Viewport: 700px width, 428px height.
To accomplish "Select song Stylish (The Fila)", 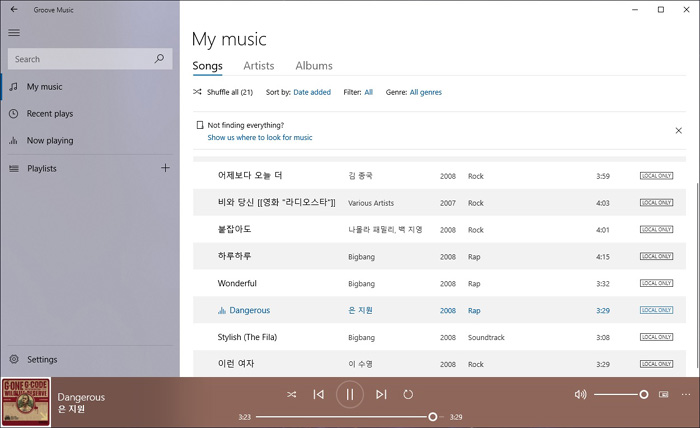I will tap(439, 337).
